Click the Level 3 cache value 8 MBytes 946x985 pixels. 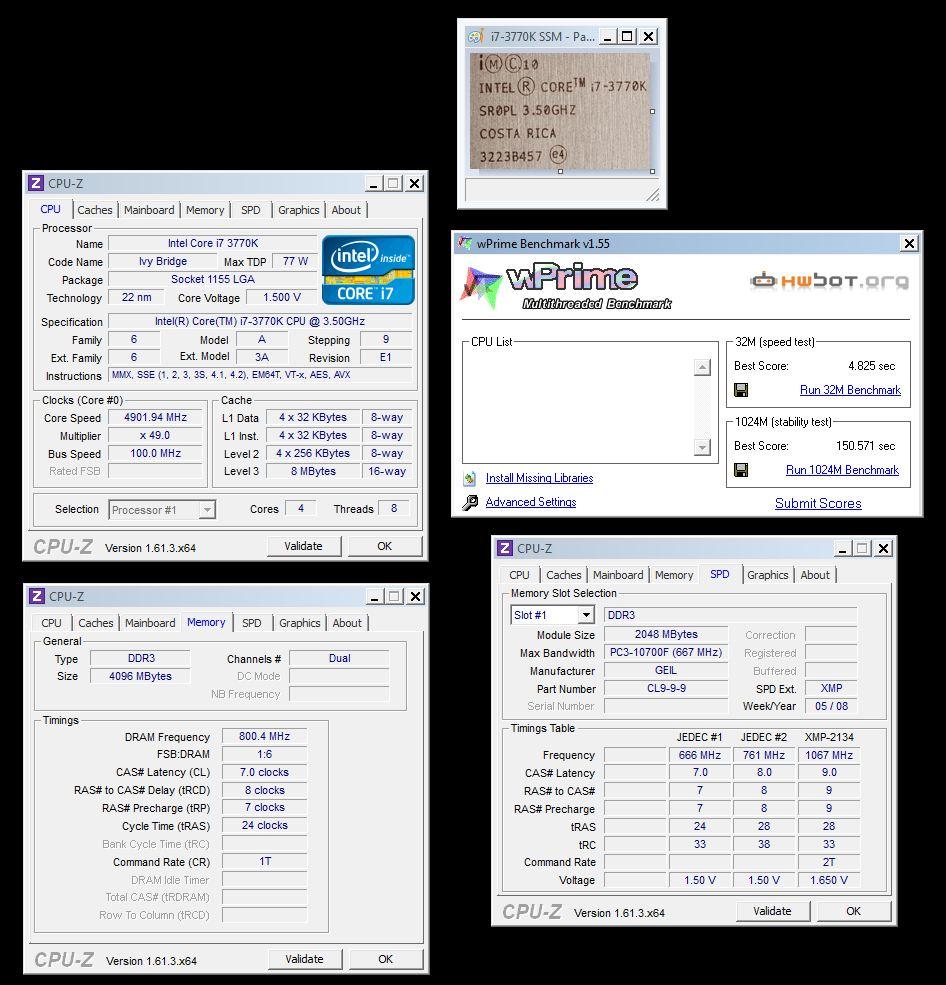313,471
